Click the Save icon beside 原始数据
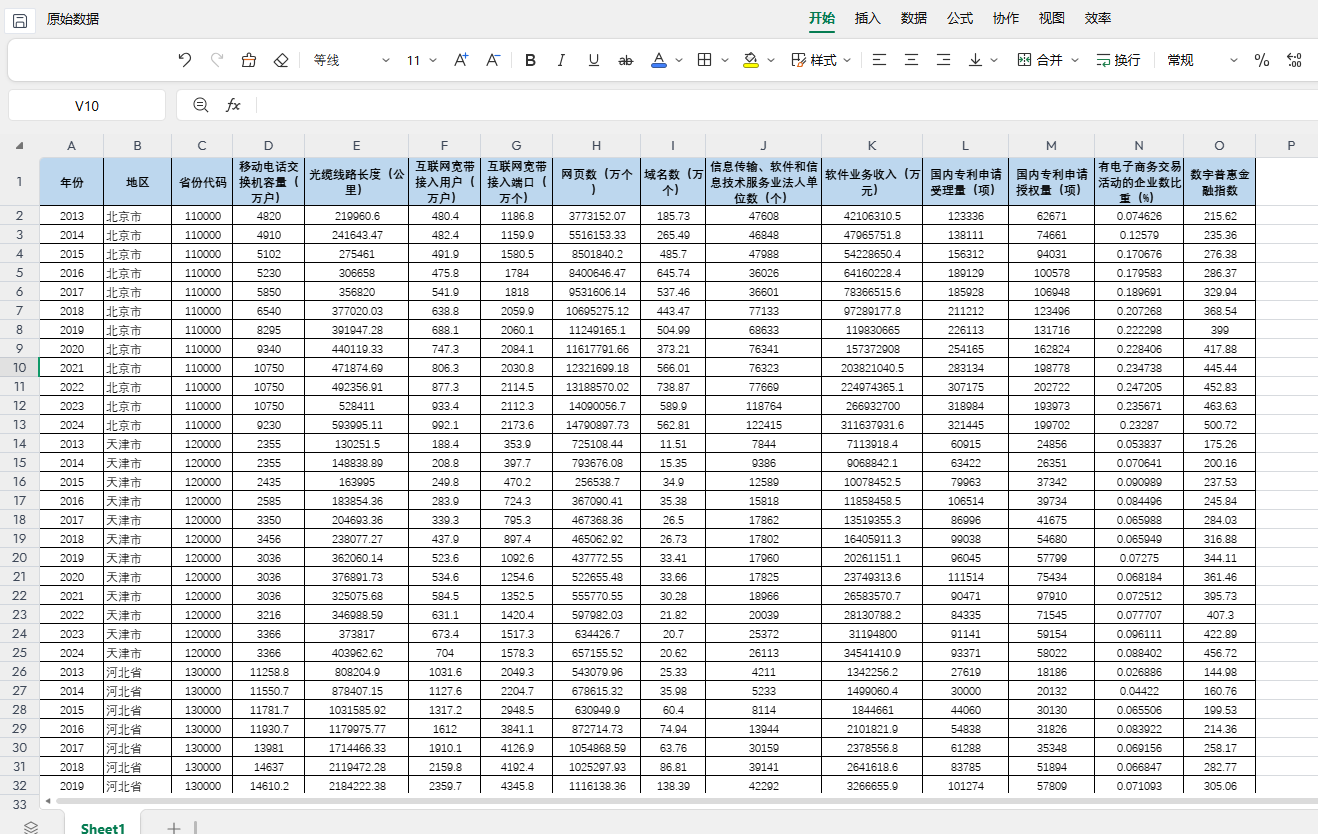Viewport: 1318px width, 834px height. pos(20,20)
